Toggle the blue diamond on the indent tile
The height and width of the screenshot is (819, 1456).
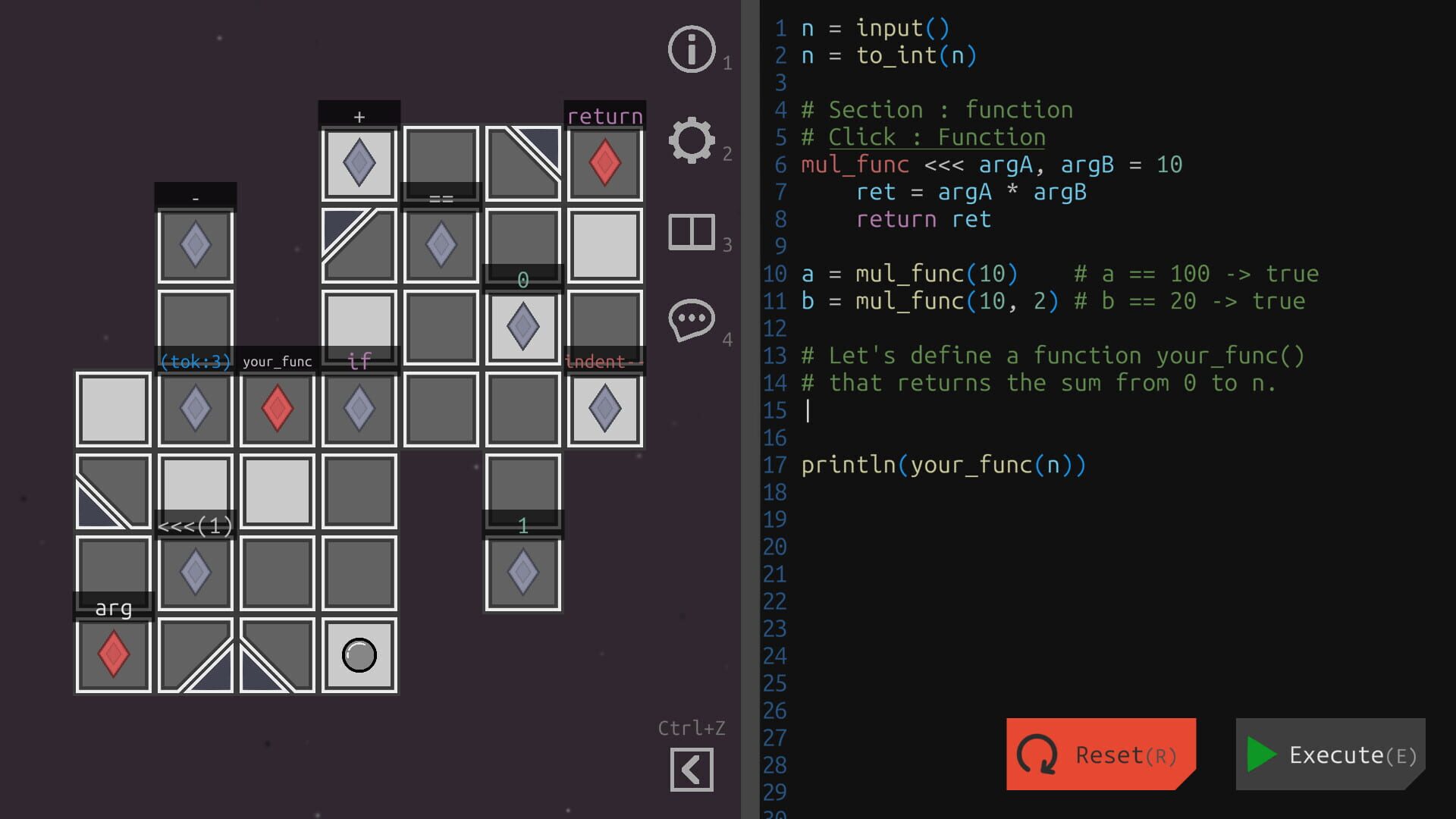click(604, 408)
